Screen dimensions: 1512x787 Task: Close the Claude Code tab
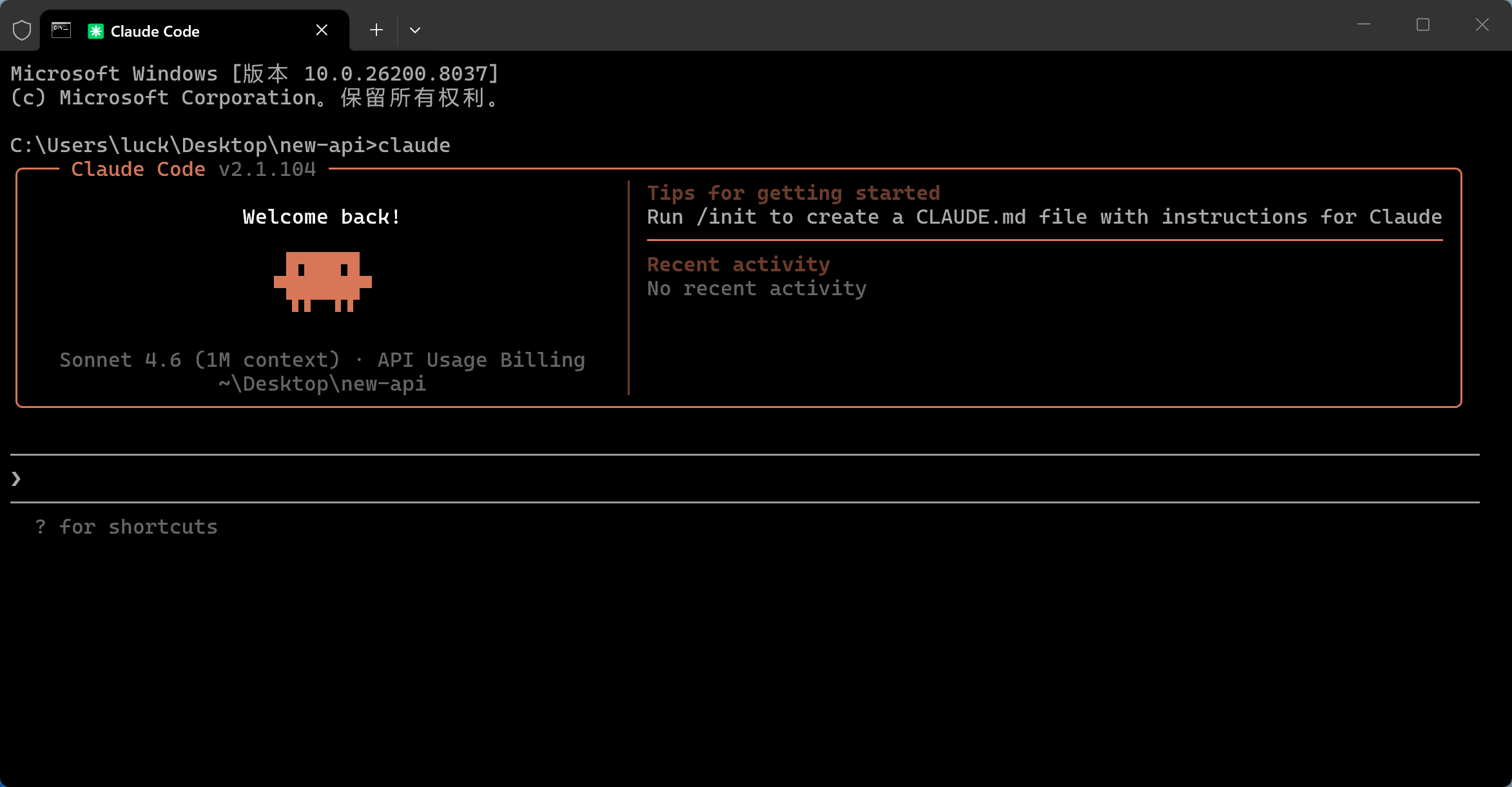[x=322, y=30]
